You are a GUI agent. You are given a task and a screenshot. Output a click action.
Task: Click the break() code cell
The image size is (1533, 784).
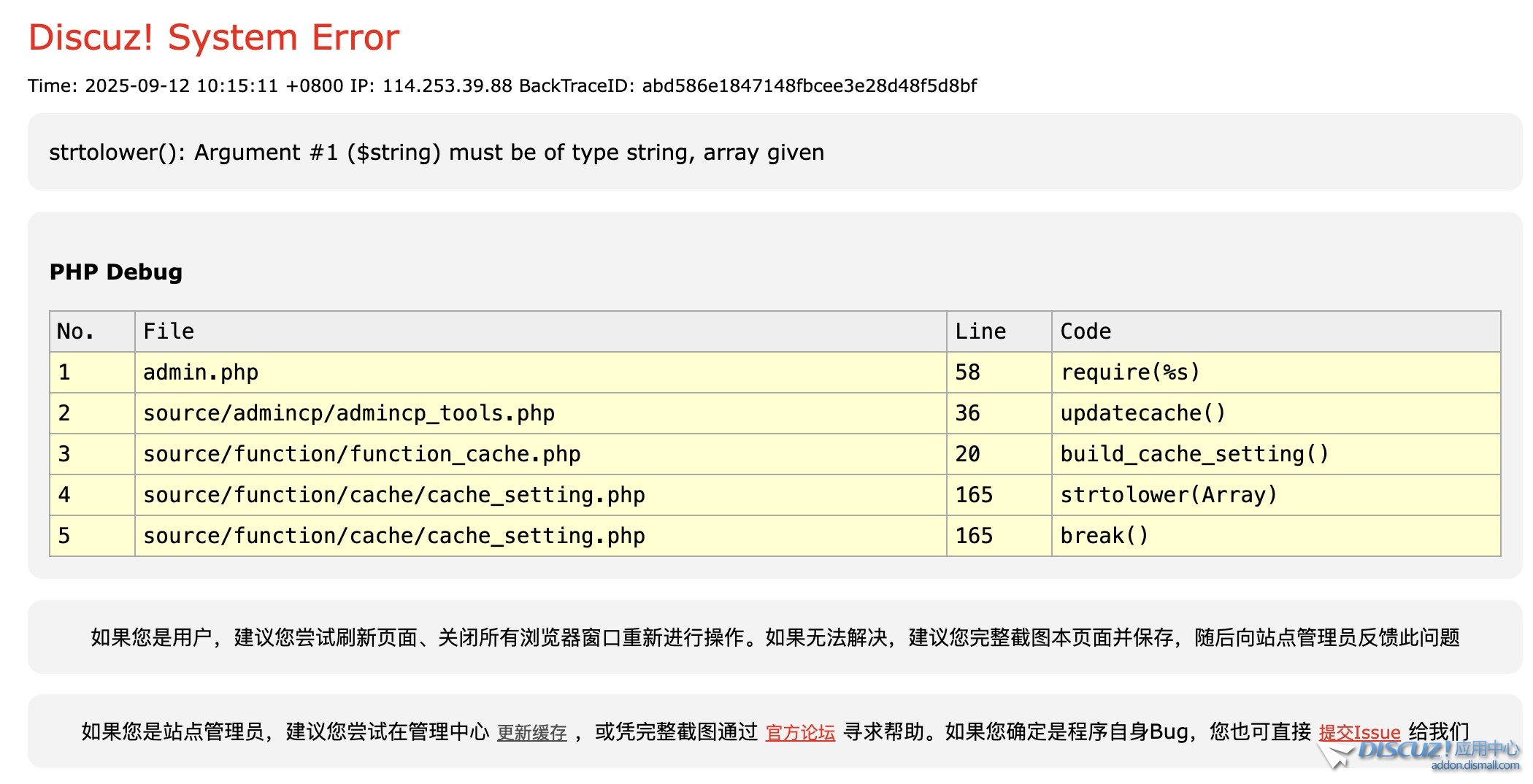click(x=1276, y=536)
